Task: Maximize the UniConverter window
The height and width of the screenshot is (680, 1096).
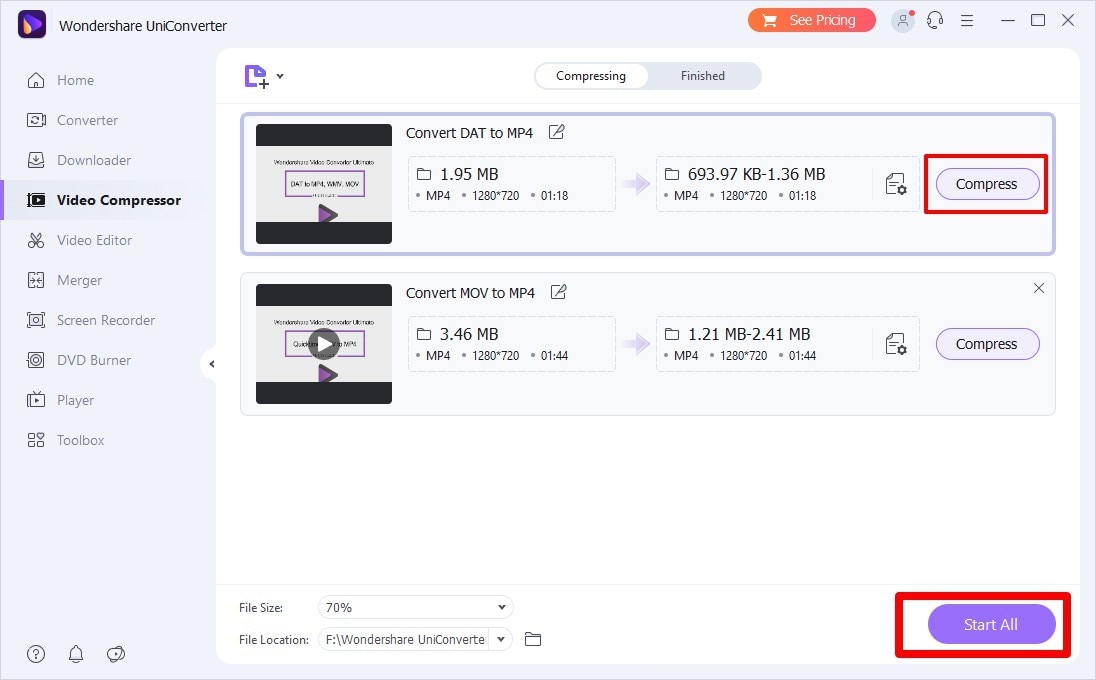Action: [x=1038, y=20]
